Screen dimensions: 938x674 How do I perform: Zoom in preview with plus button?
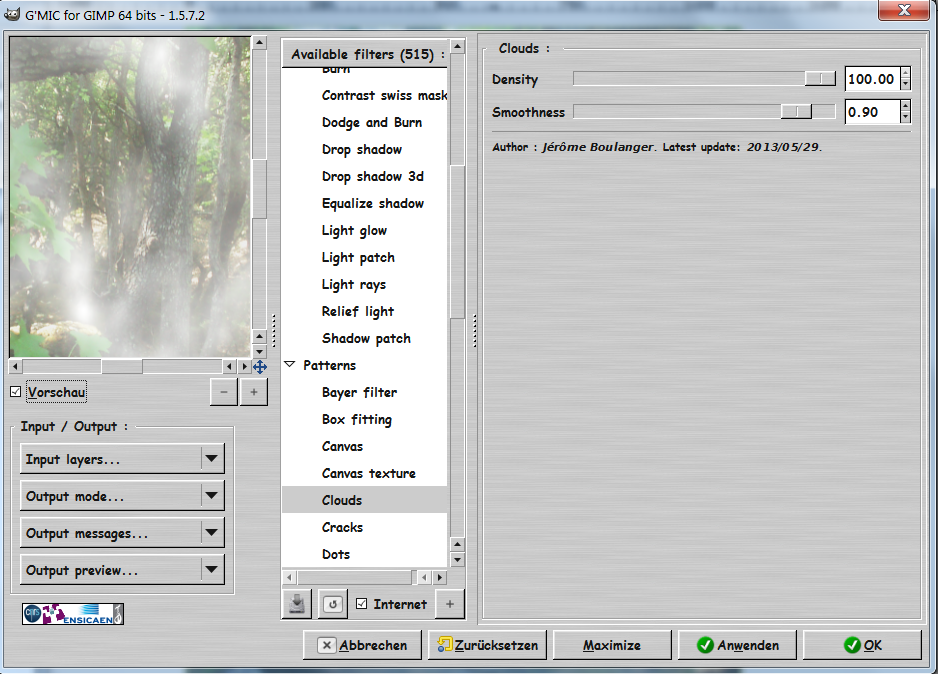tap(254, 392)
